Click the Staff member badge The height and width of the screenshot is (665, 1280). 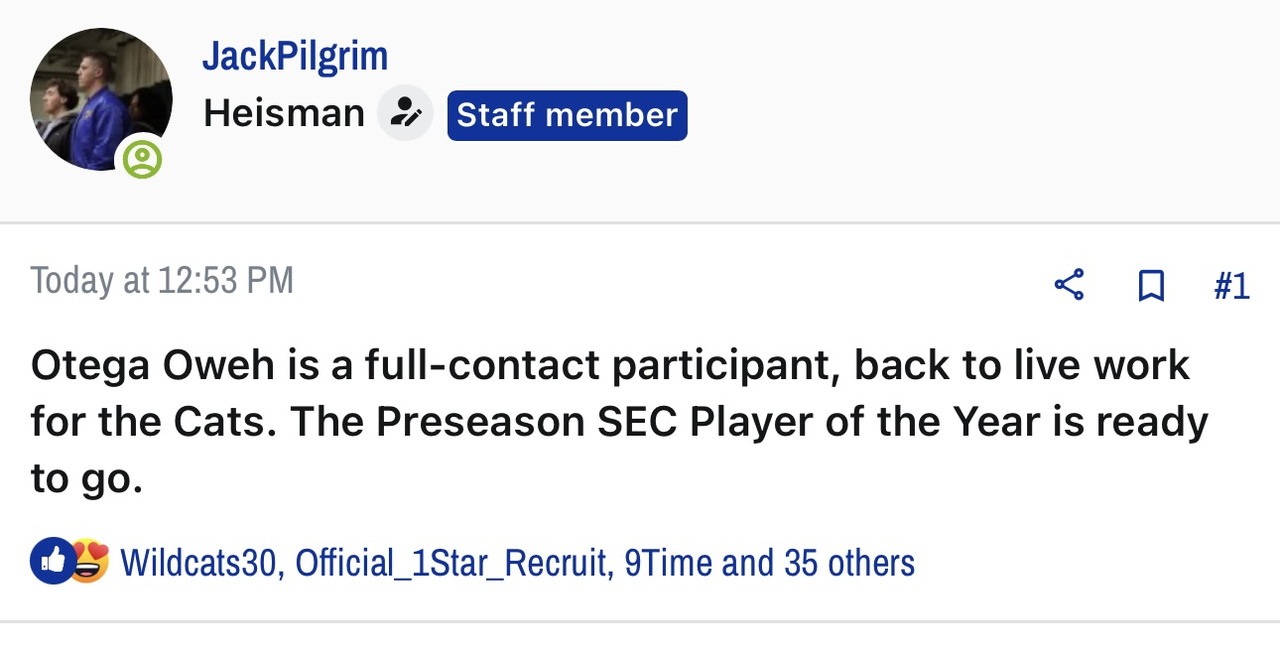(567, 115)
